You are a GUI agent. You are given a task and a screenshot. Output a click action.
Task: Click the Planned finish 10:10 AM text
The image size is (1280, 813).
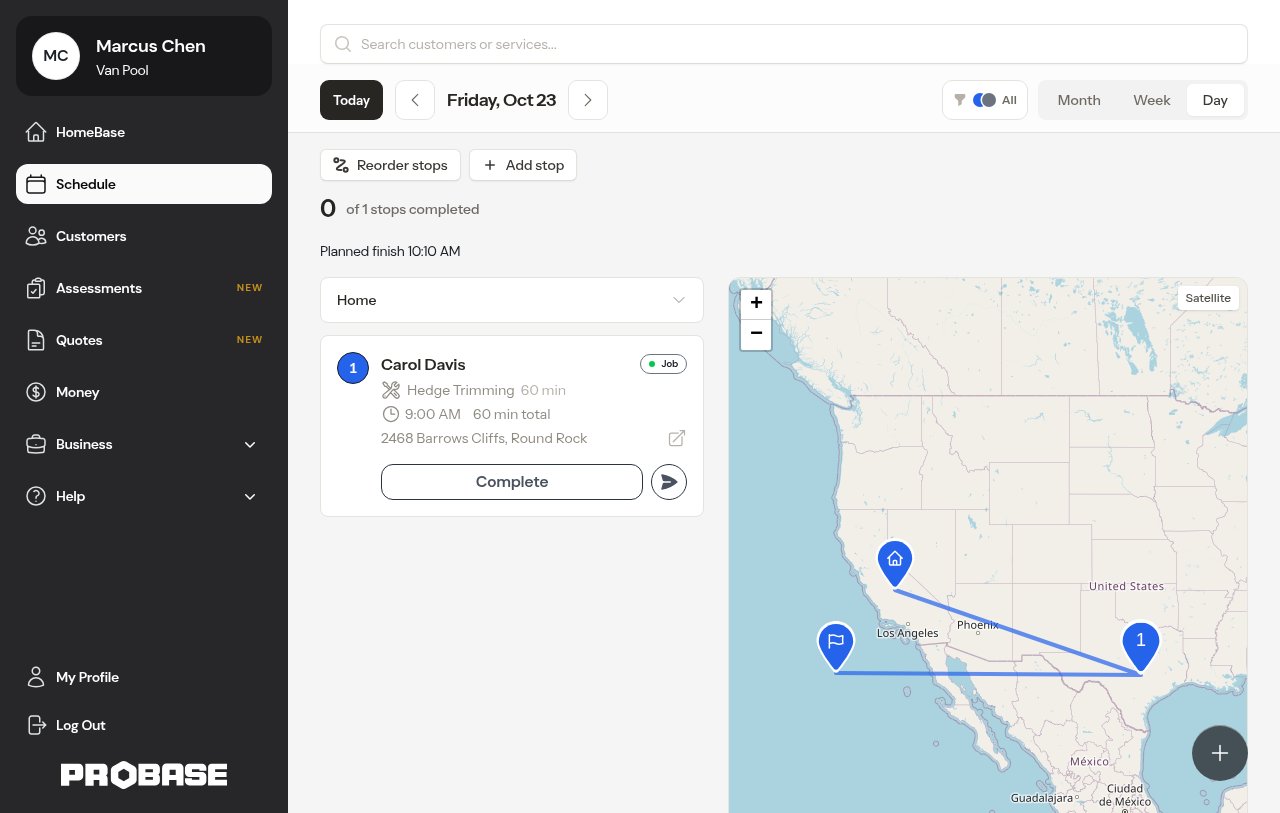pyautogui.click(x=390, y=251)
